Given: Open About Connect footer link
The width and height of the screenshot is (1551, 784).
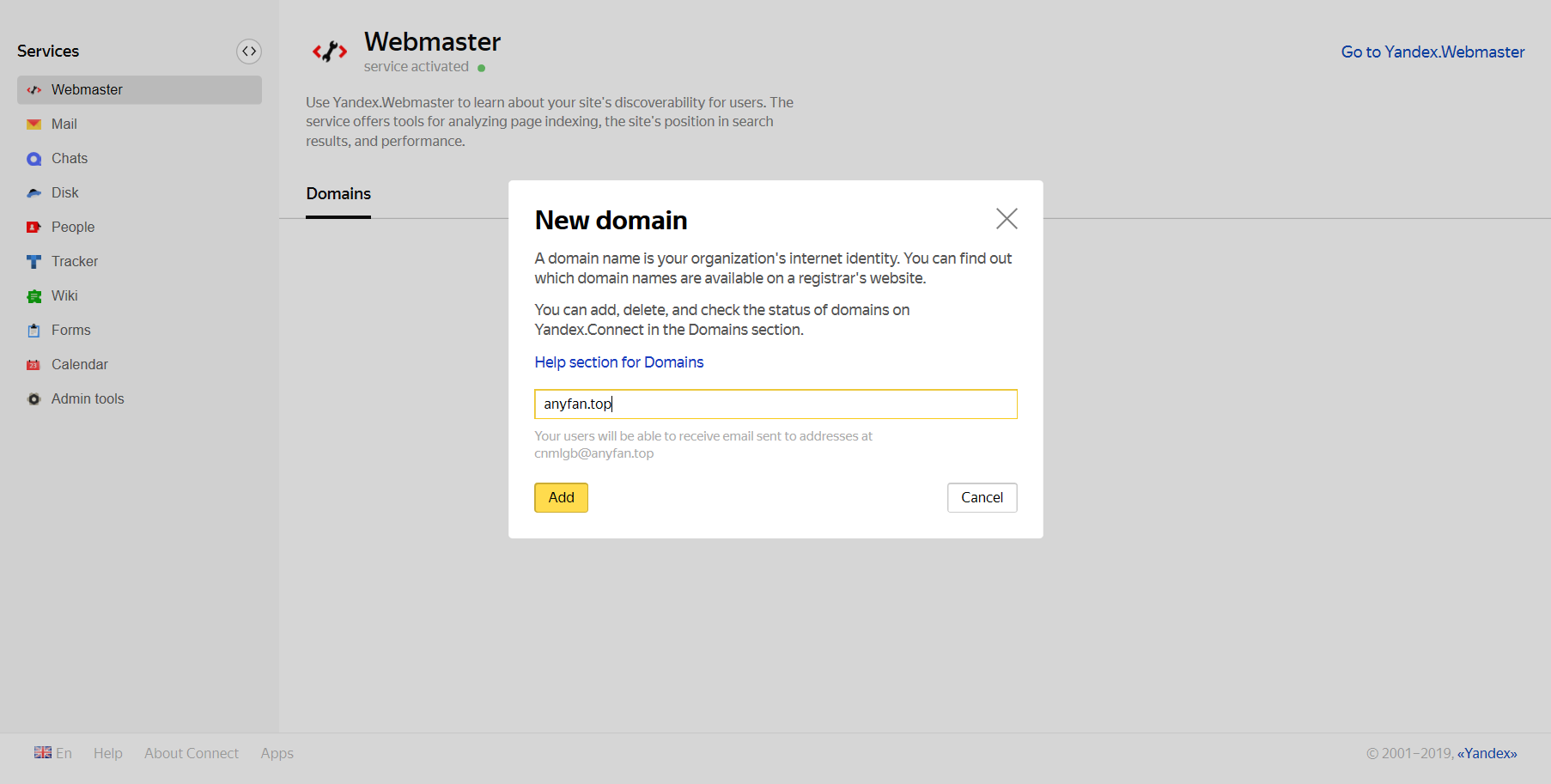Looking at the screenshot, I should [x=192, y=753].
